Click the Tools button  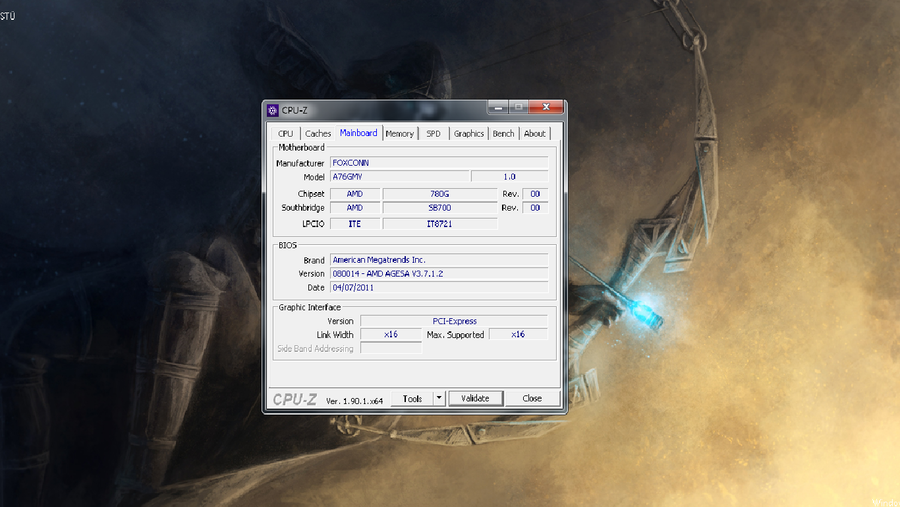[412, 398]
